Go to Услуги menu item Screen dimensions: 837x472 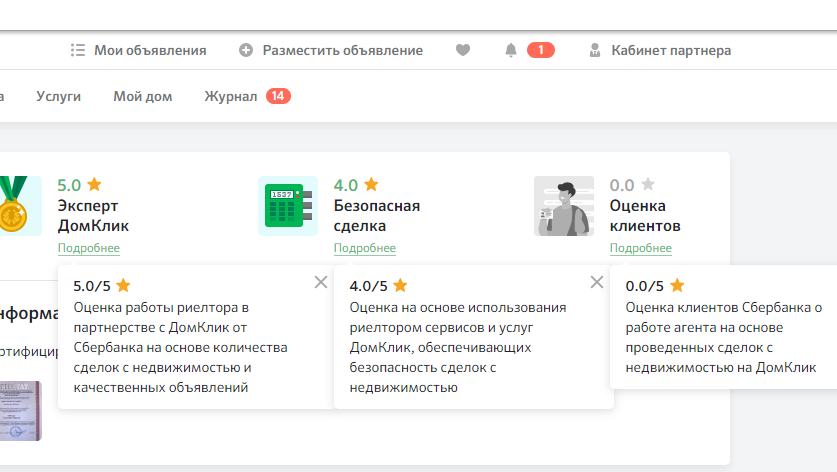click(58, 96)
